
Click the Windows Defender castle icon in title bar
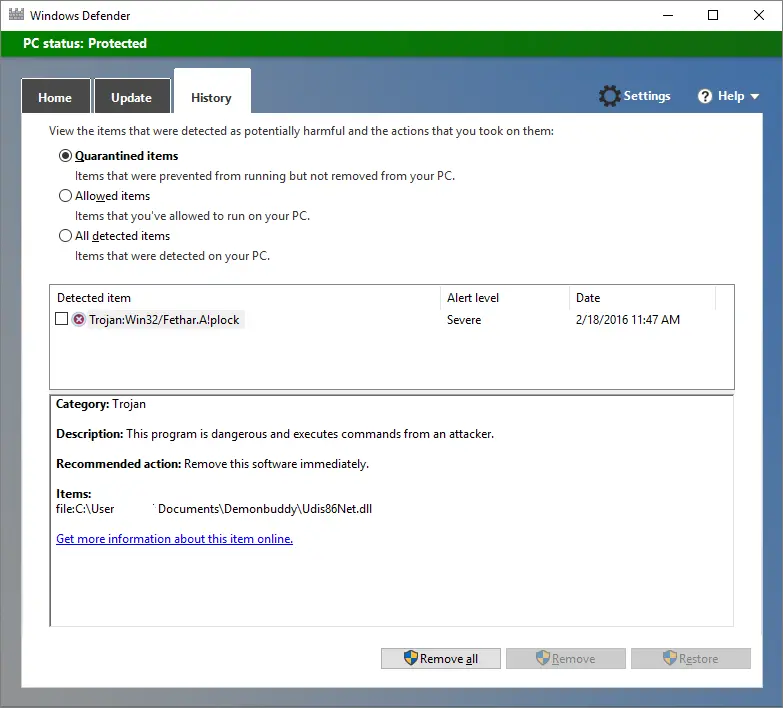pos(15,15)
